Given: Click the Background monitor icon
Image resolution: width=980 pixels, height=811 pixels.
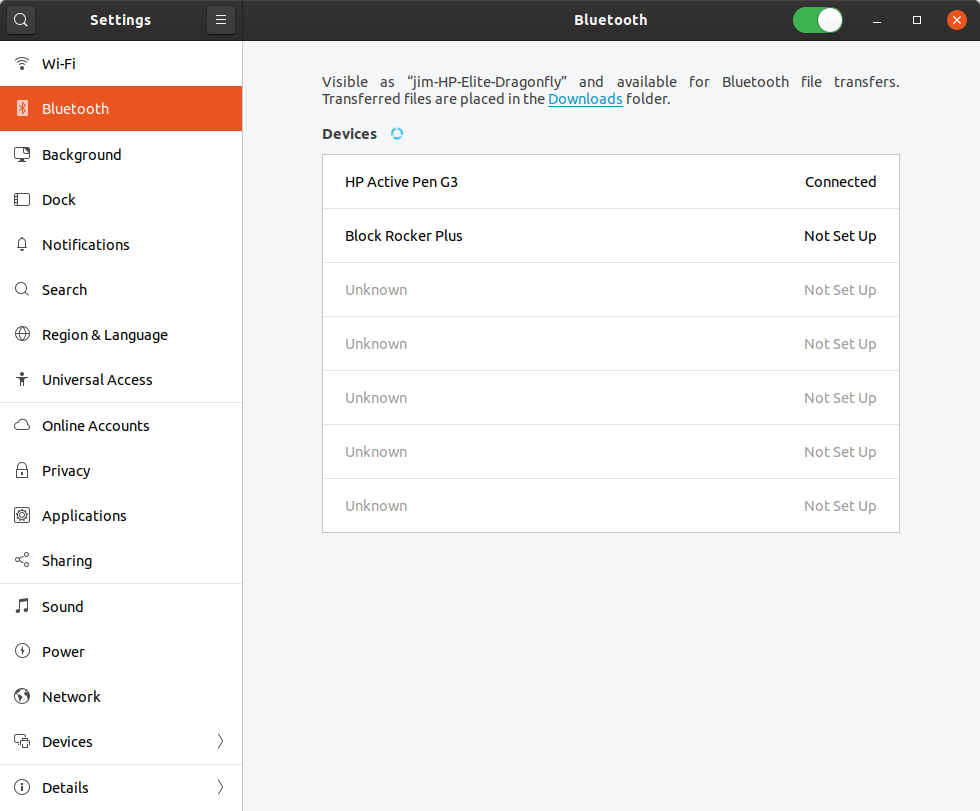Looking at the screenshot, I should 22,154.
